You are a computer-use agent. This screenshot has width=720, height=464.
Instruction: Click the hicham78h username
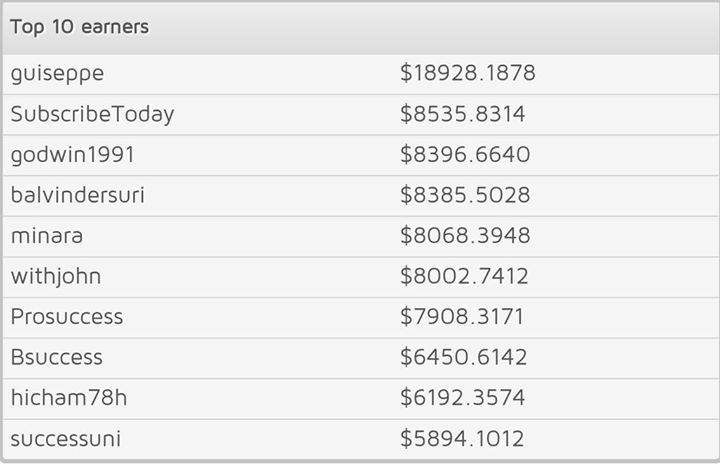(69, 398)
